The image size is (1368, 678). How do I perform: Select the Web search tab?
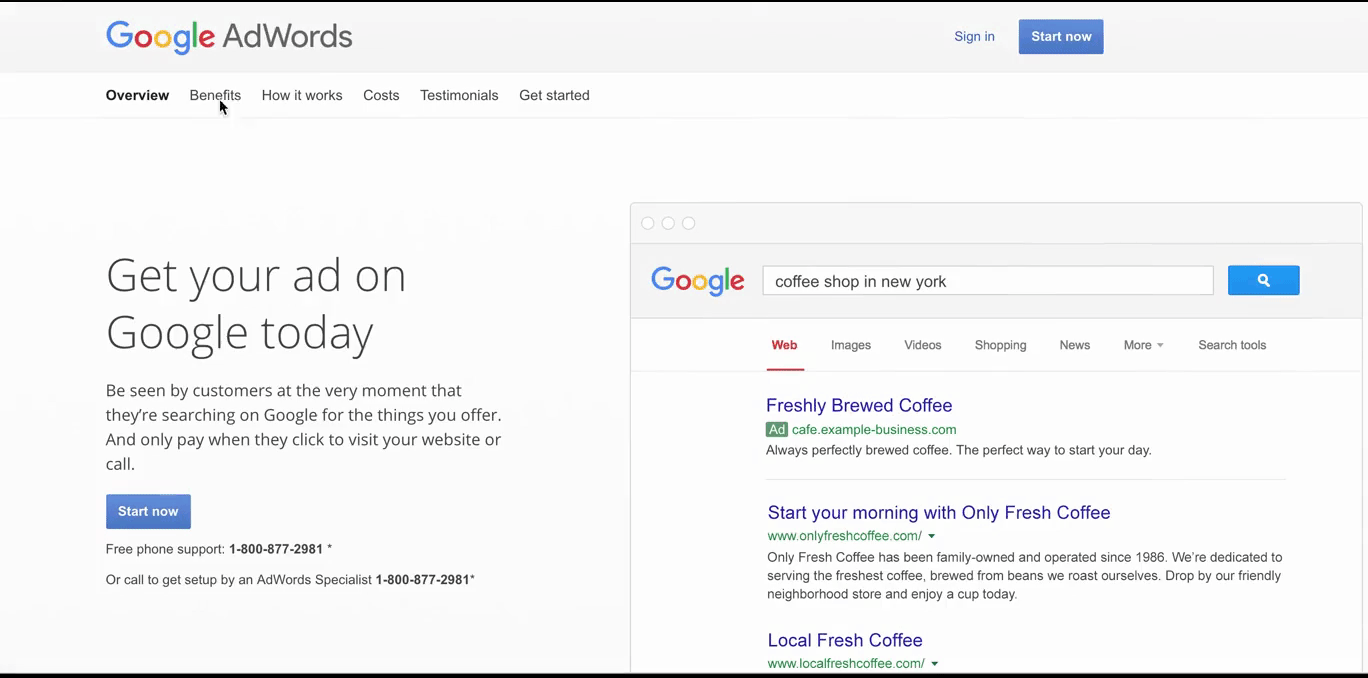coord(784,345)
